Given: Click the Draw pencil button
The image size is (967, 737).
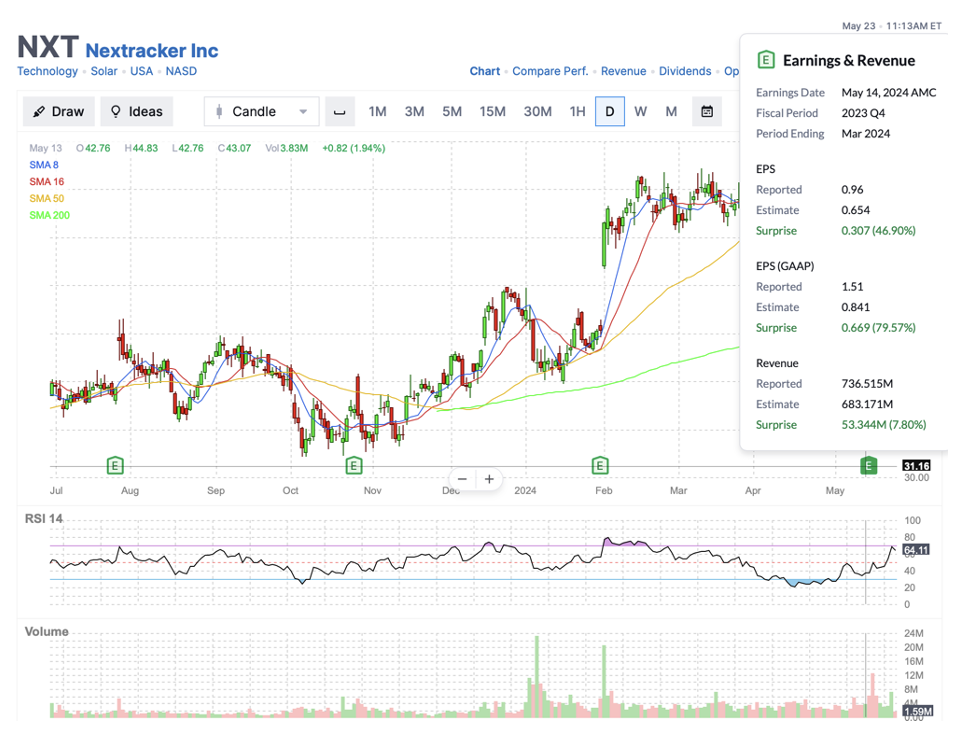Looking at the screenshot, I should [59, 112].
